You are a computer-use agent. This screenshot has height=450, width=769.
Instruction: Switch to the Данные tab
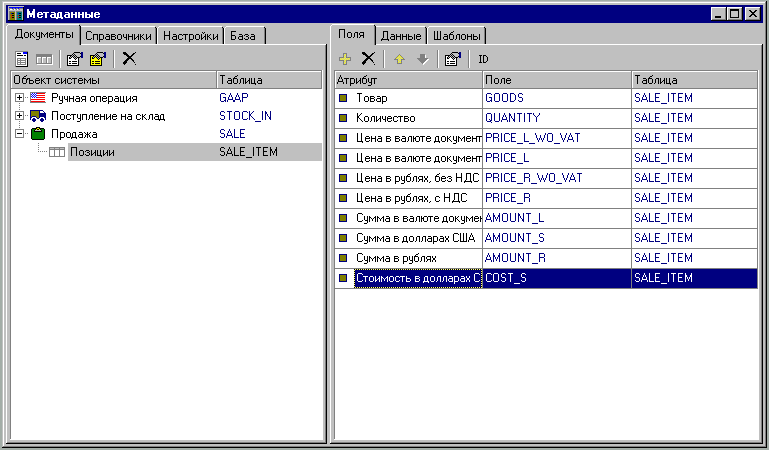point(401,36)
